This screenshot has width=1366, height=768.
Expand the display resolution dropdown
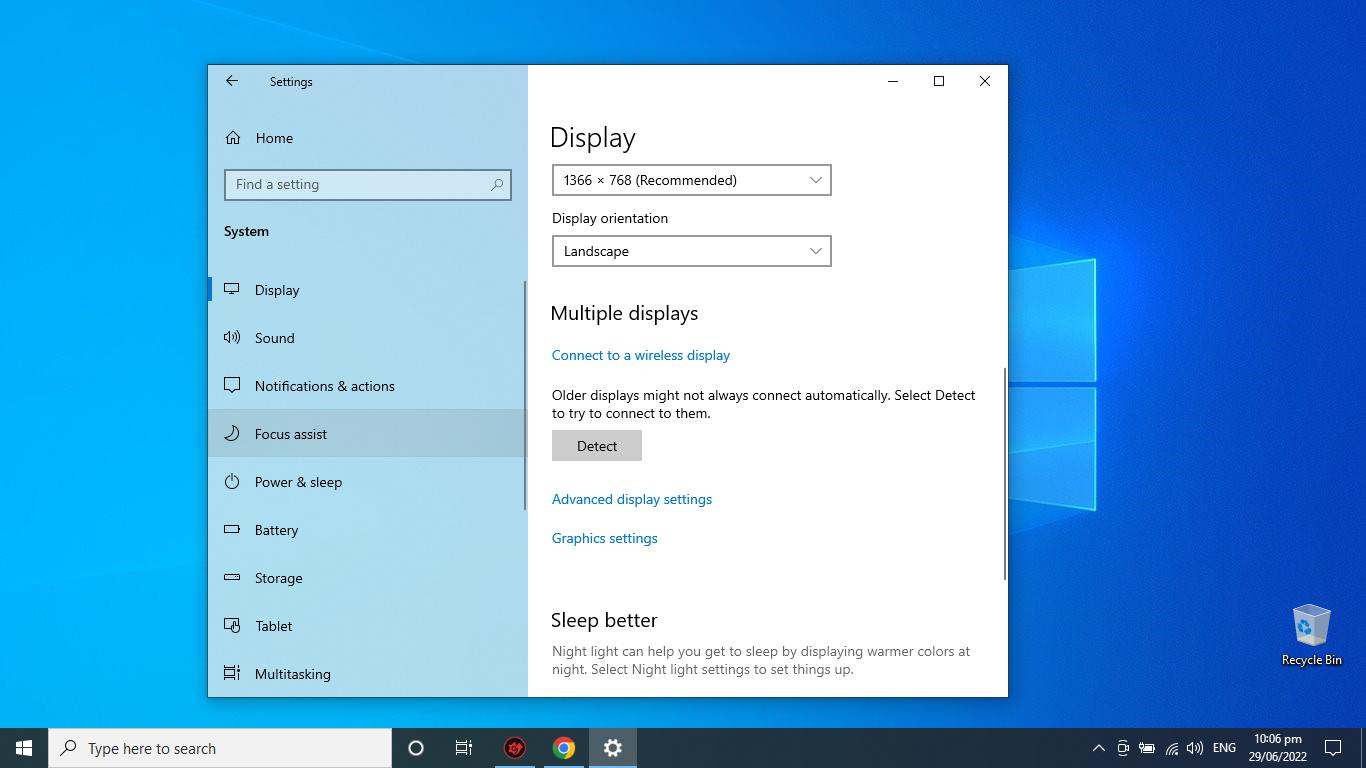(691, 180)
